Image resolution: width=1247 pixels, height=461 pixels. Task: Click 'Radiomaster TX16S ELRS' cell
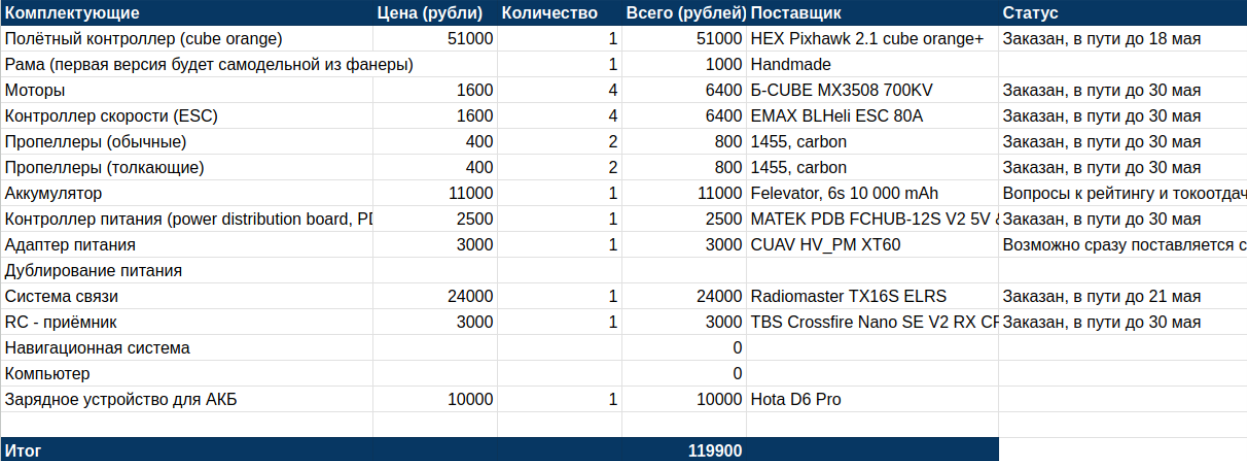[x=872, y=296]
